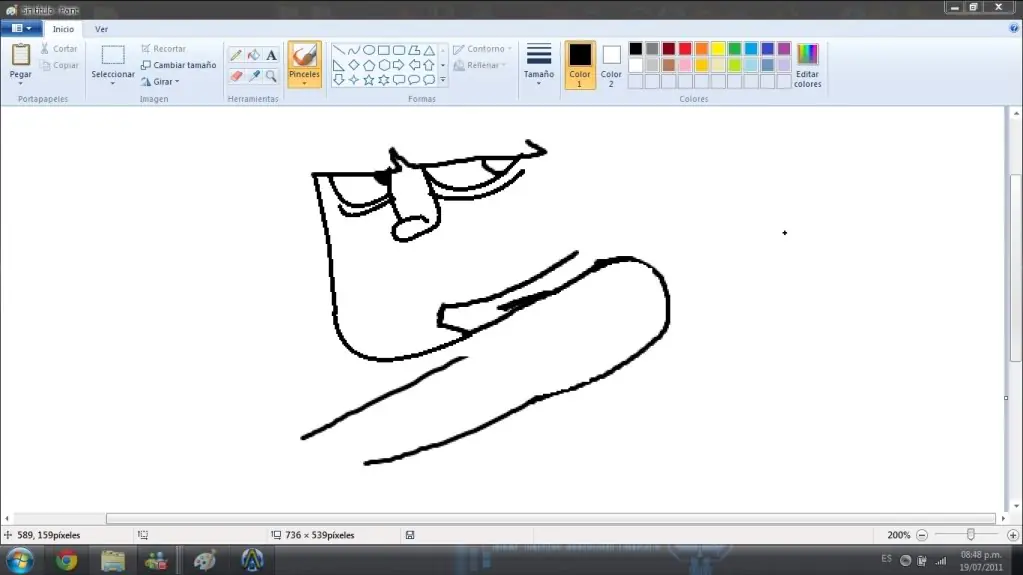Image resolution: width=1023 pixels, height=575 pixels.
Task: Choose the hexagon shape
Action: [384, 65]
